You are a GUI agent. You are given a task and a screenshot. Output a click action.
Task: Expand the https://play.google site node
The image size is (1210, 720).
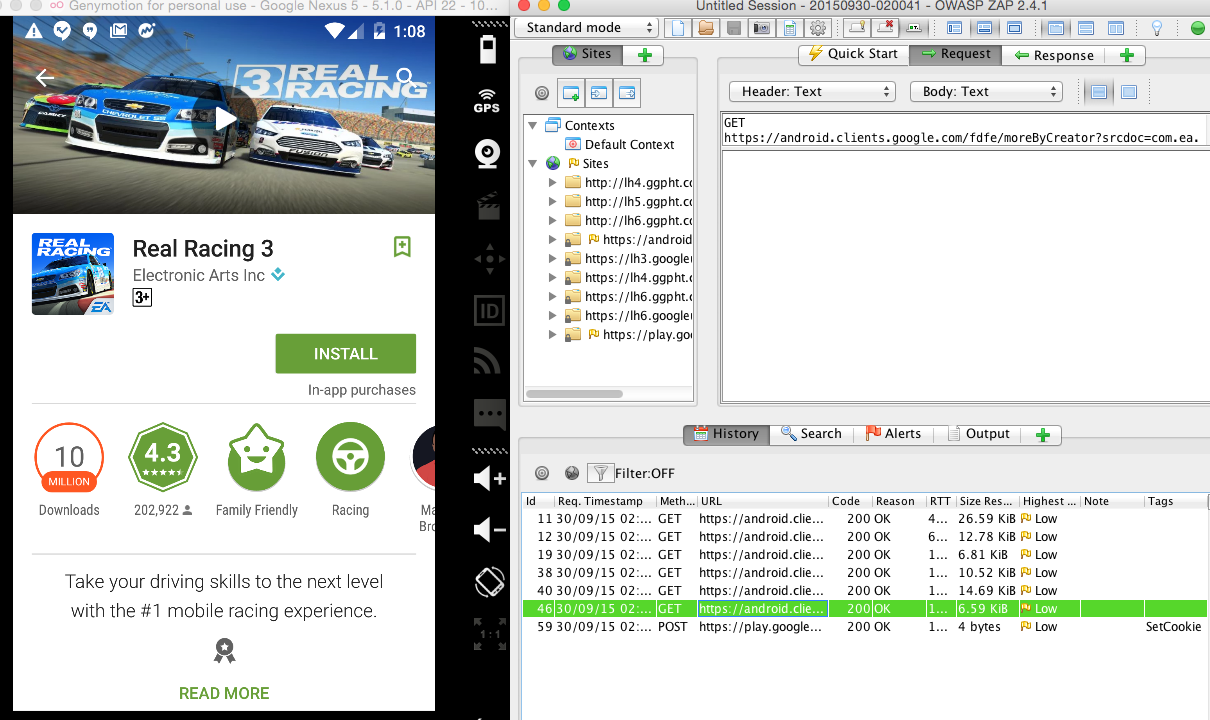pos(553,335)
